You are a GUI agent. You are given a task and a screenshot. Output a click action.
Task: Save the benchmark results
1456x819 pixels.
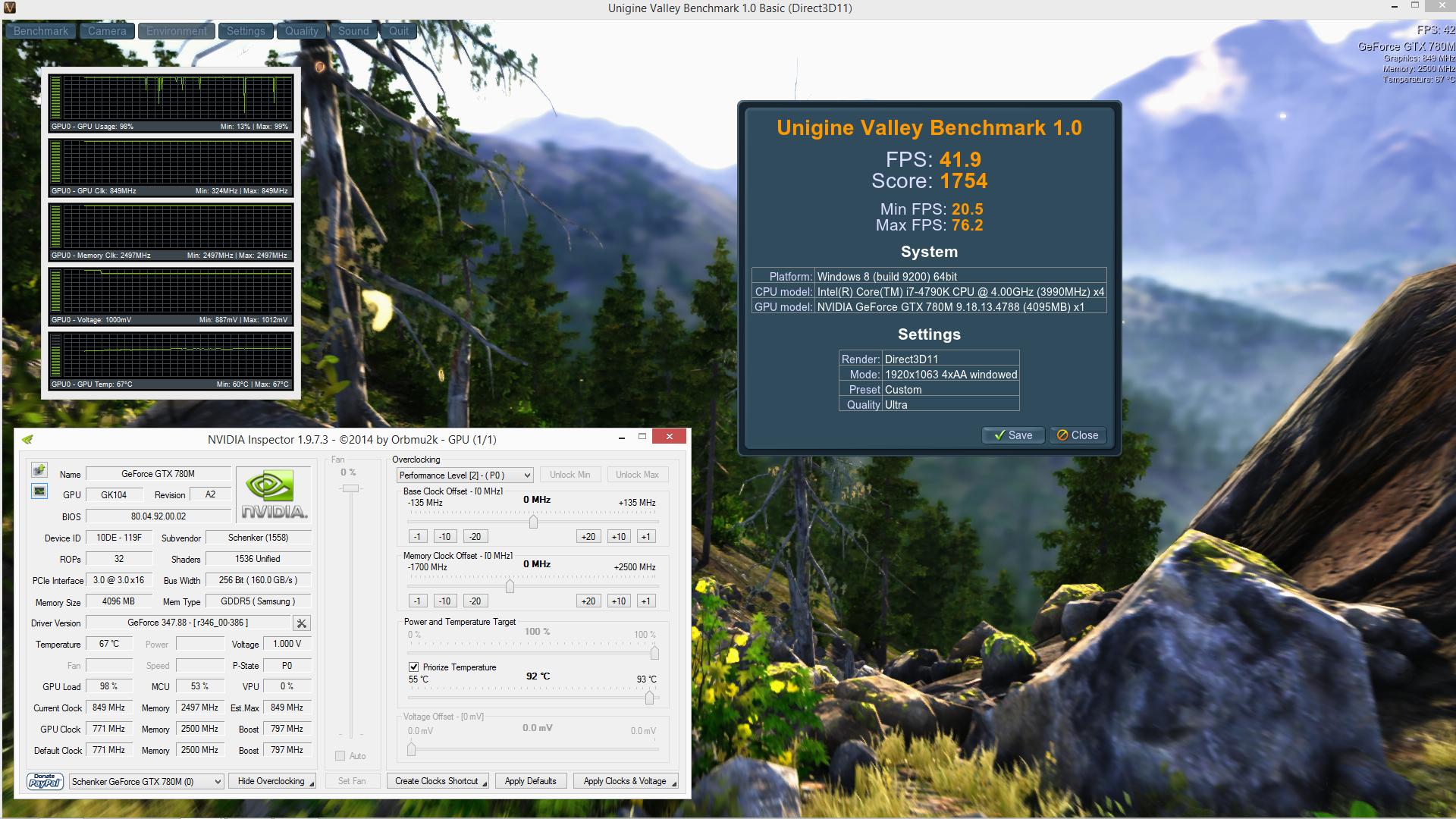1013,435
